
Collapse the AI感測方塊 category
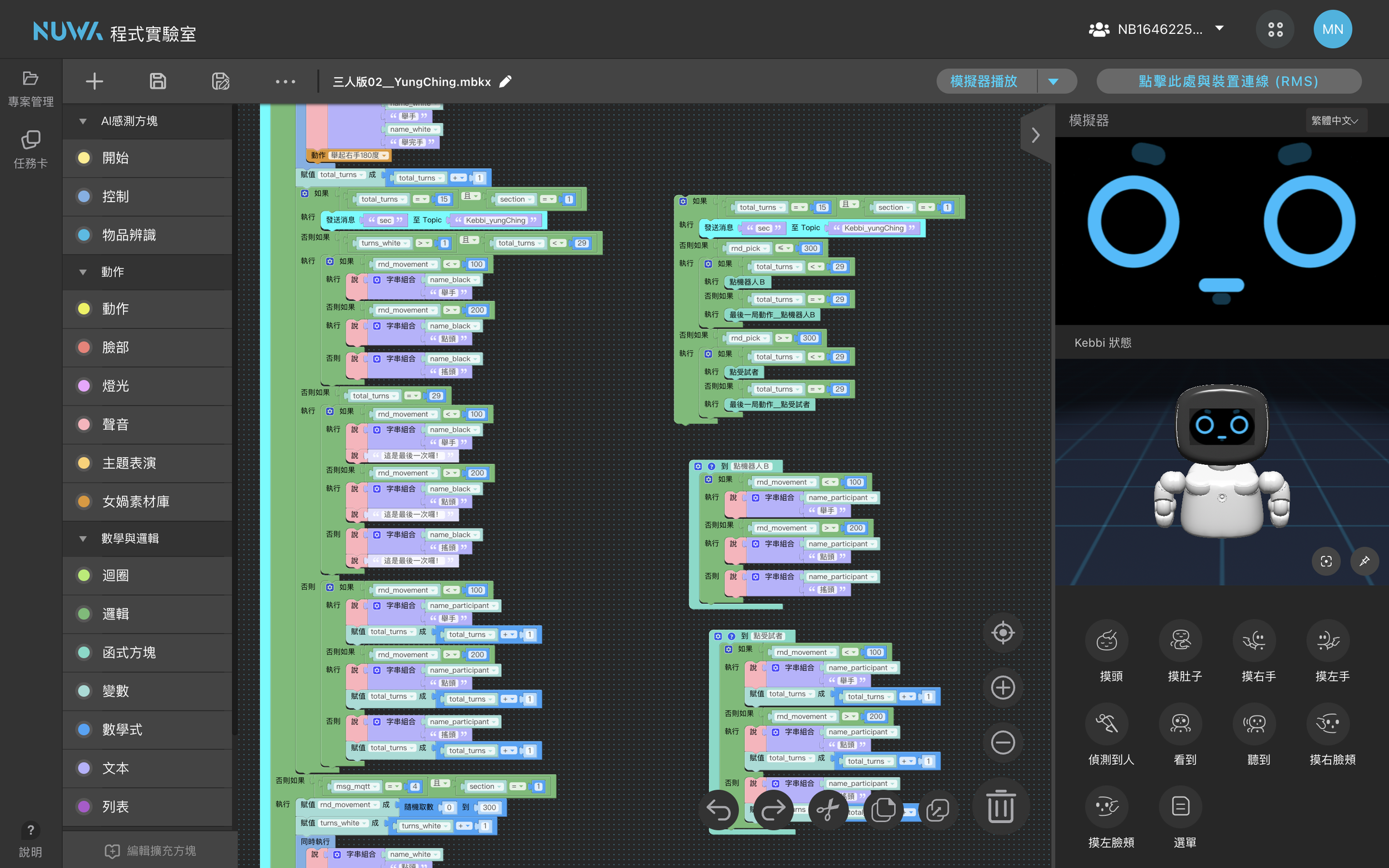pos(83,121)
